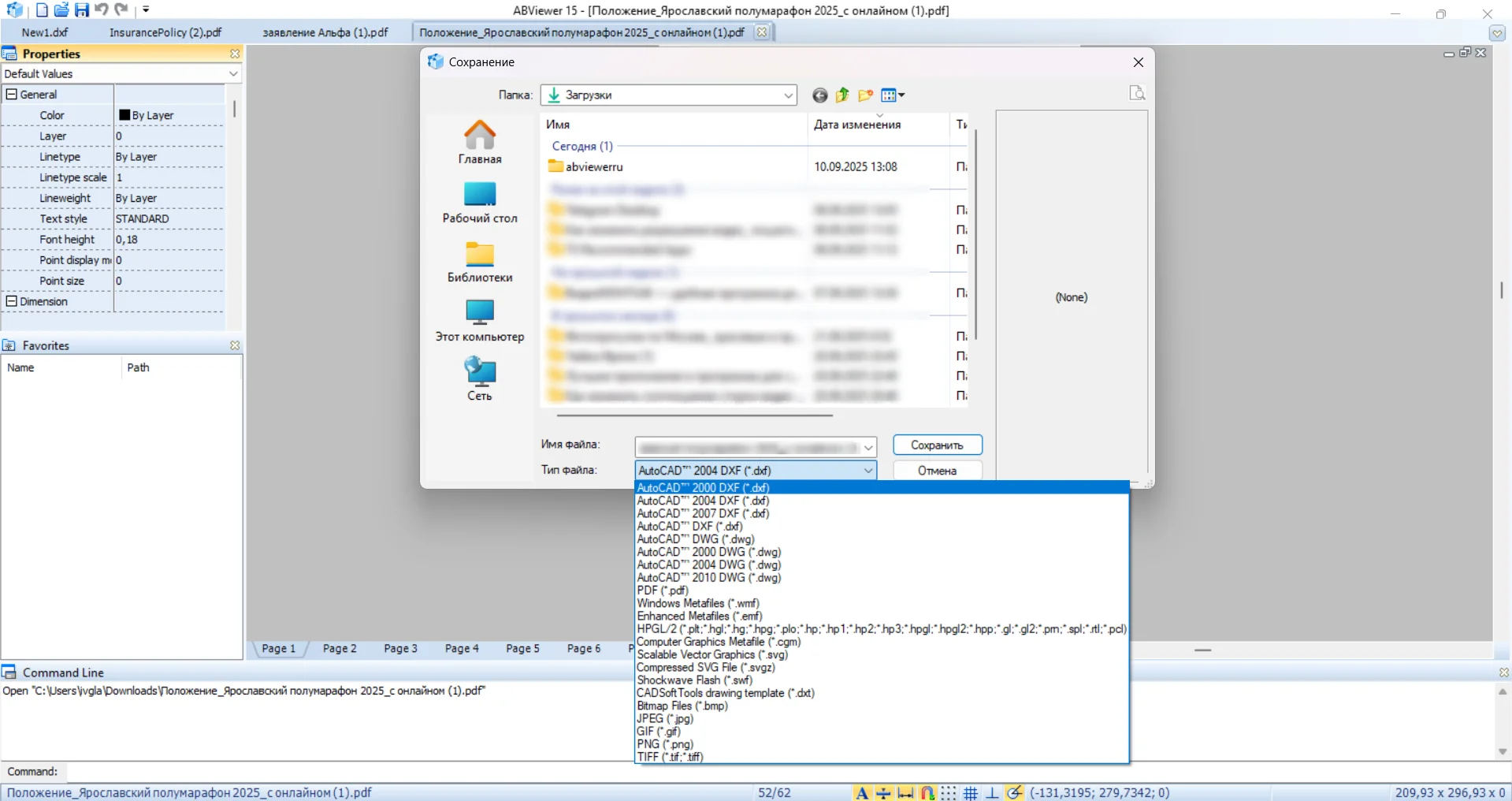Go to Этот компьютер location
Image resolution: width=1512 pixels, height=801 pixels.
(x=480, y=320)
